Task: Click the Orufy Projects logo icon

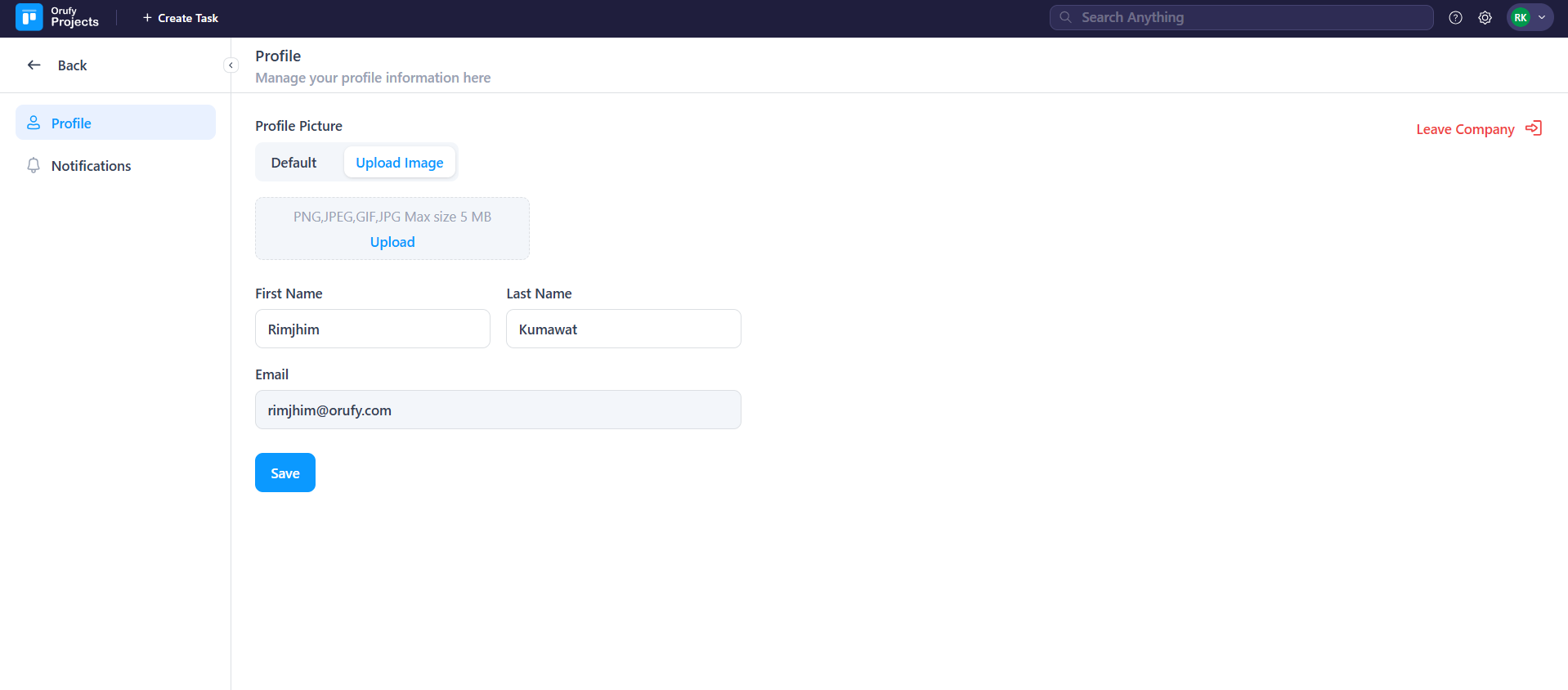Action: 29,17
